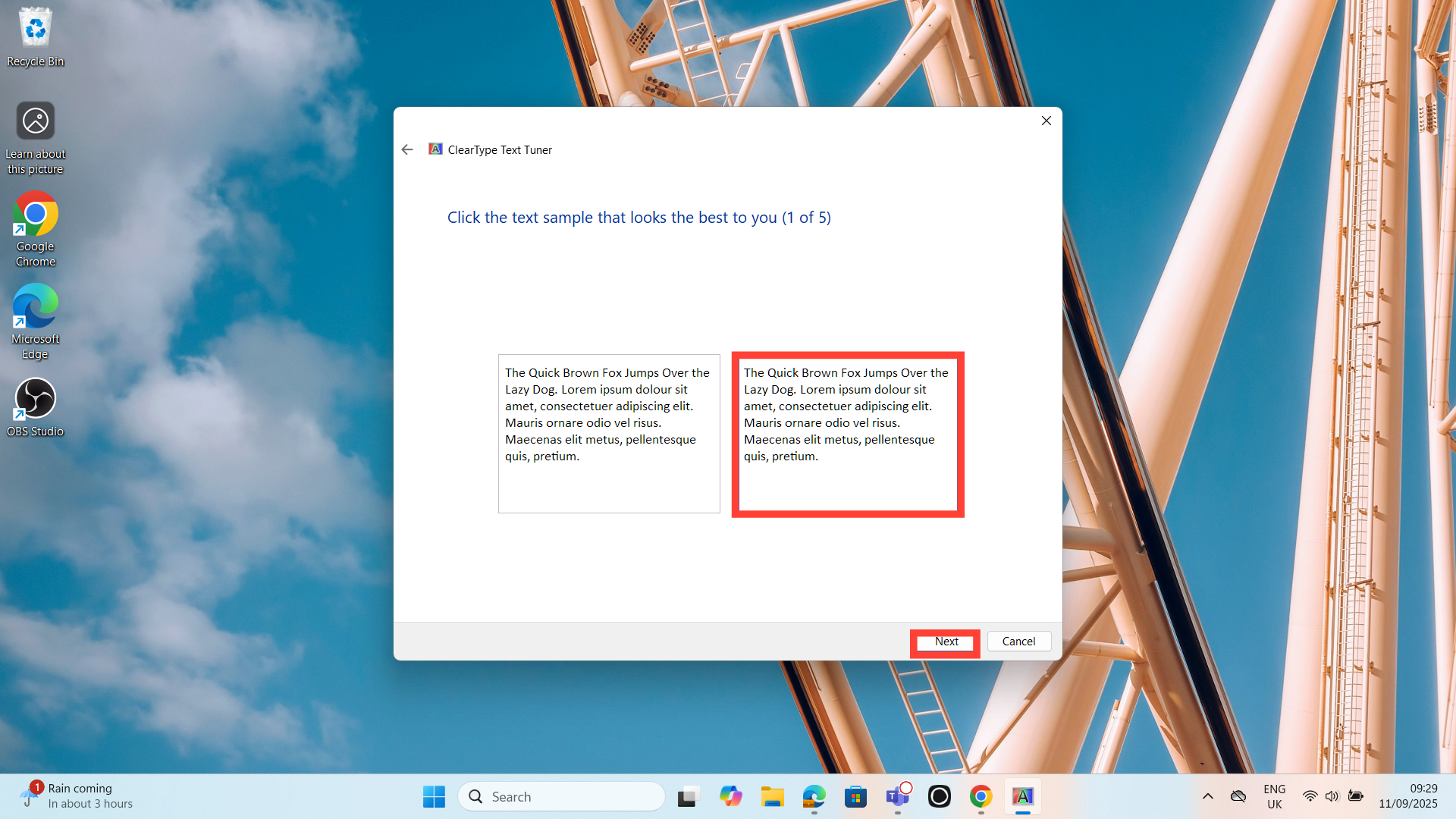The image size is (1456, 819).
Task: Open Copilot from the taskbar
Action: (x=730, y=796)
